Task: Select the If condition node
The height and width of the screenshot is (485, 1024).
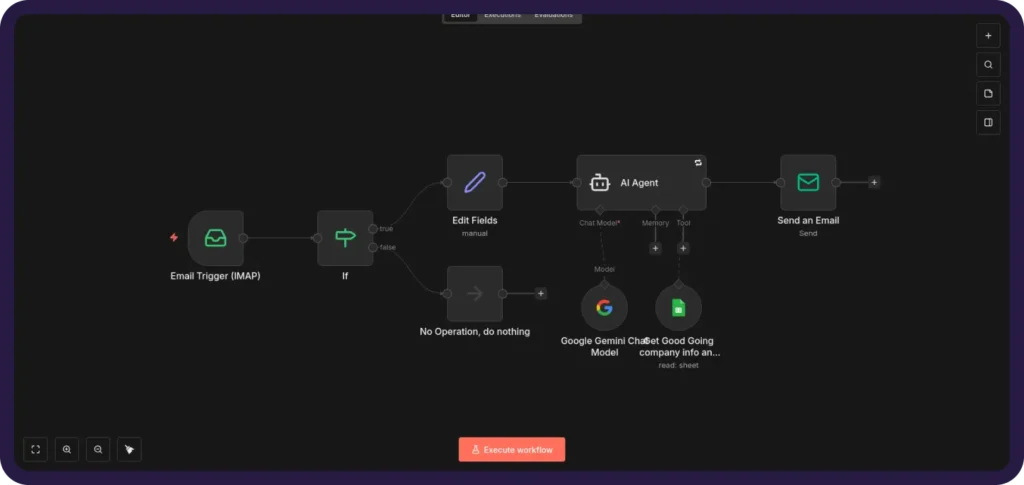Action: (x=345, y=238)
